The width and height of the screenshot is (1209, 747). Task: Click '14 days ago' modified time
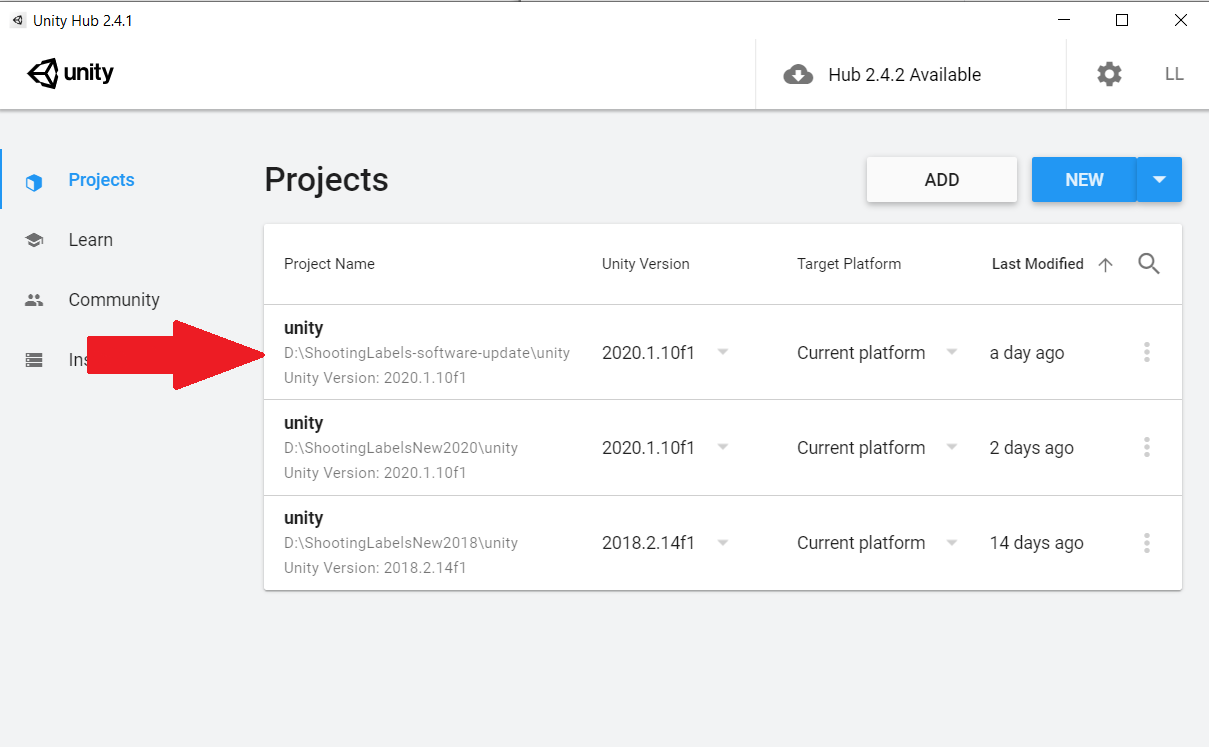tap(1036, 543)
